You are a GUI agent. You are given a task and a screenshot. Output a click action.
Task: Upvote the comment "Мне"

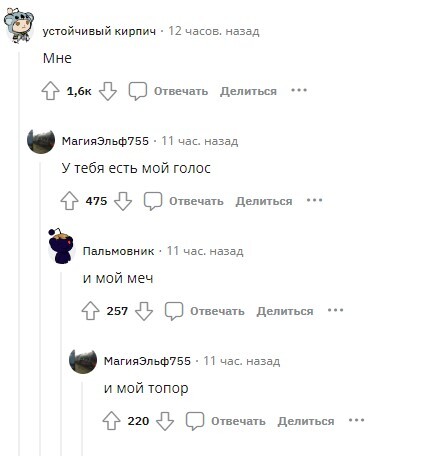50,91
